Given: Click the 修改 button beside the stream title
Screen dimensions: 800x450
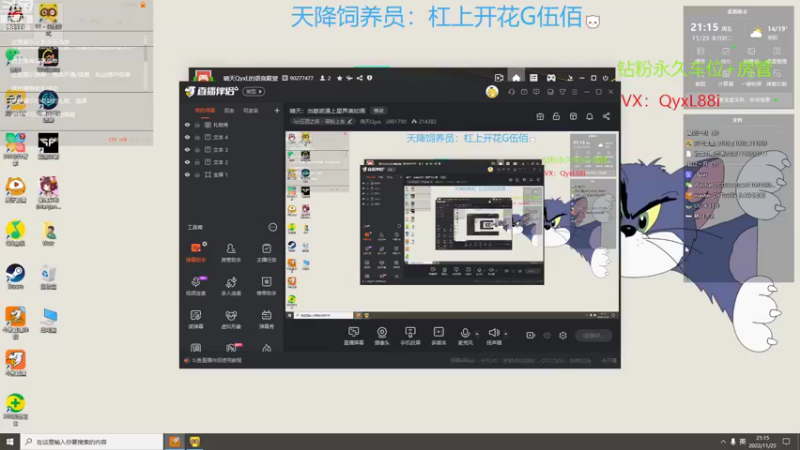Looking at the screenshot, I should (x=379, y=110).
